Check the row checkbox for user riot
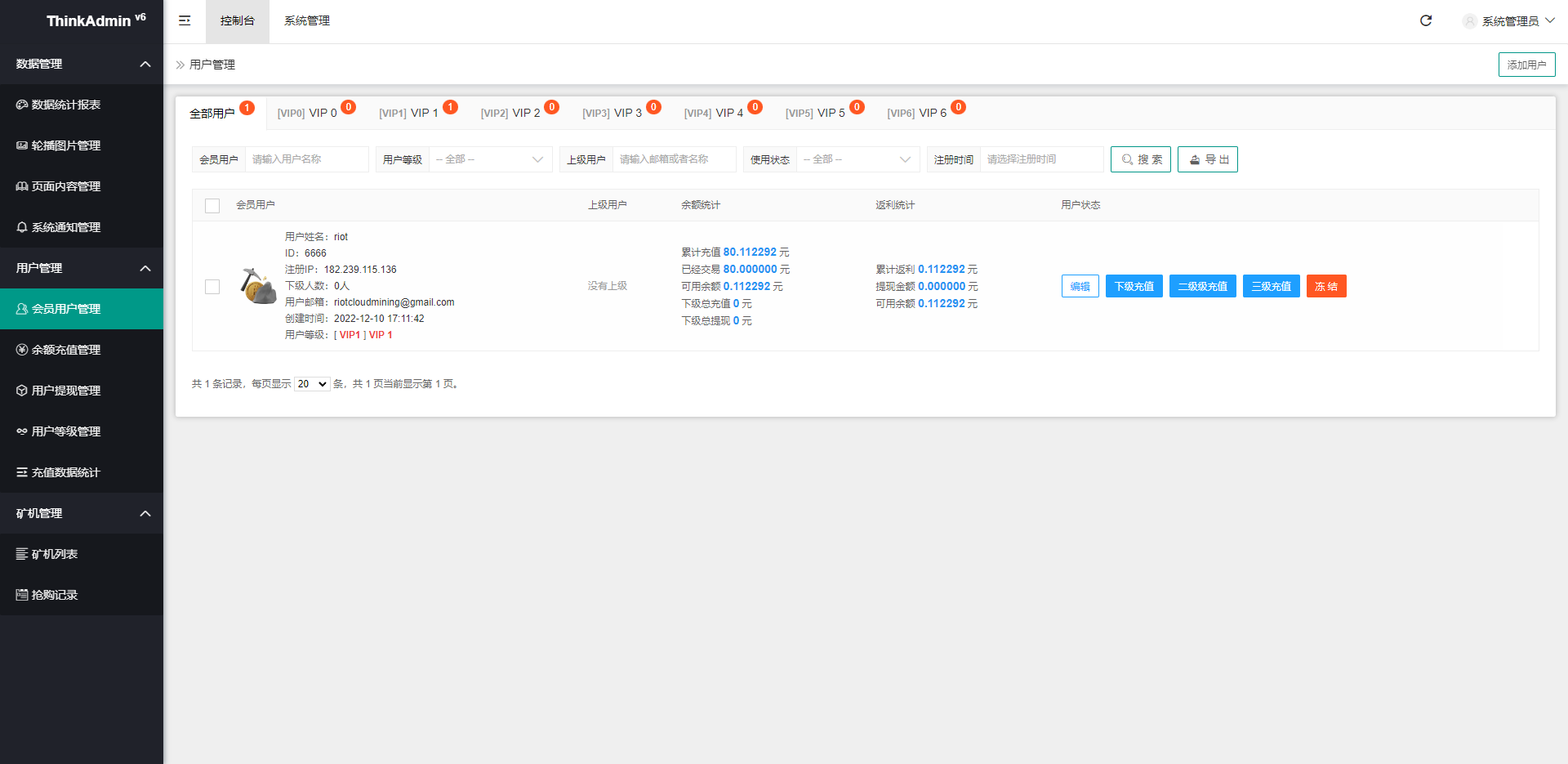 212,287
